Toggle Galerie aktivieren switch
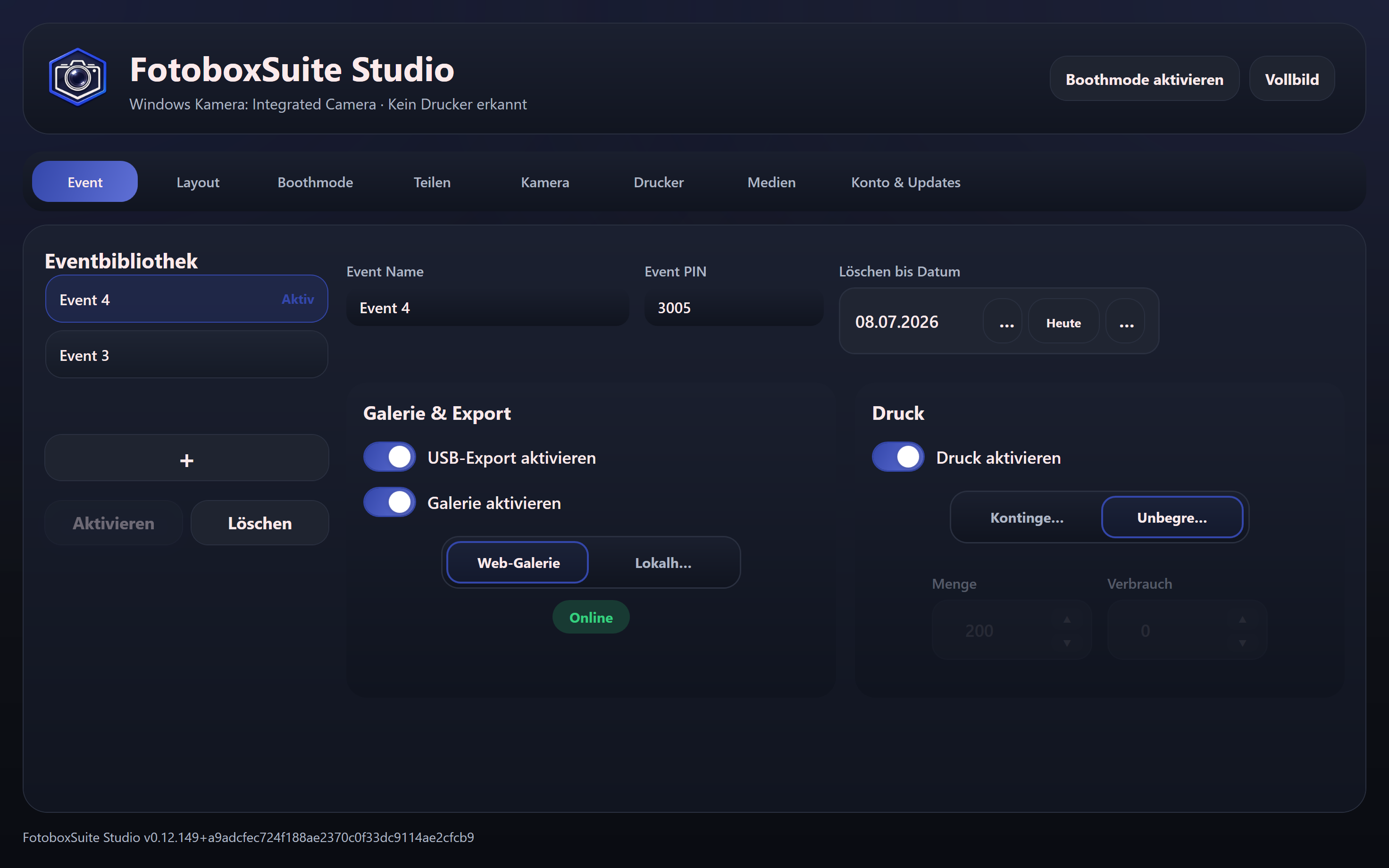 pos(390,502)
